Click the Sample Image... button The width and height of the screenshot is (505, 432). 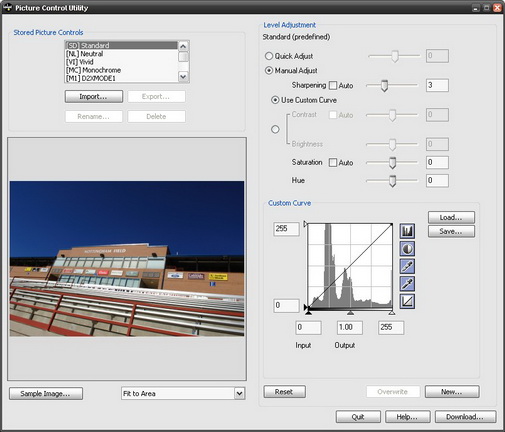[46, 394]
